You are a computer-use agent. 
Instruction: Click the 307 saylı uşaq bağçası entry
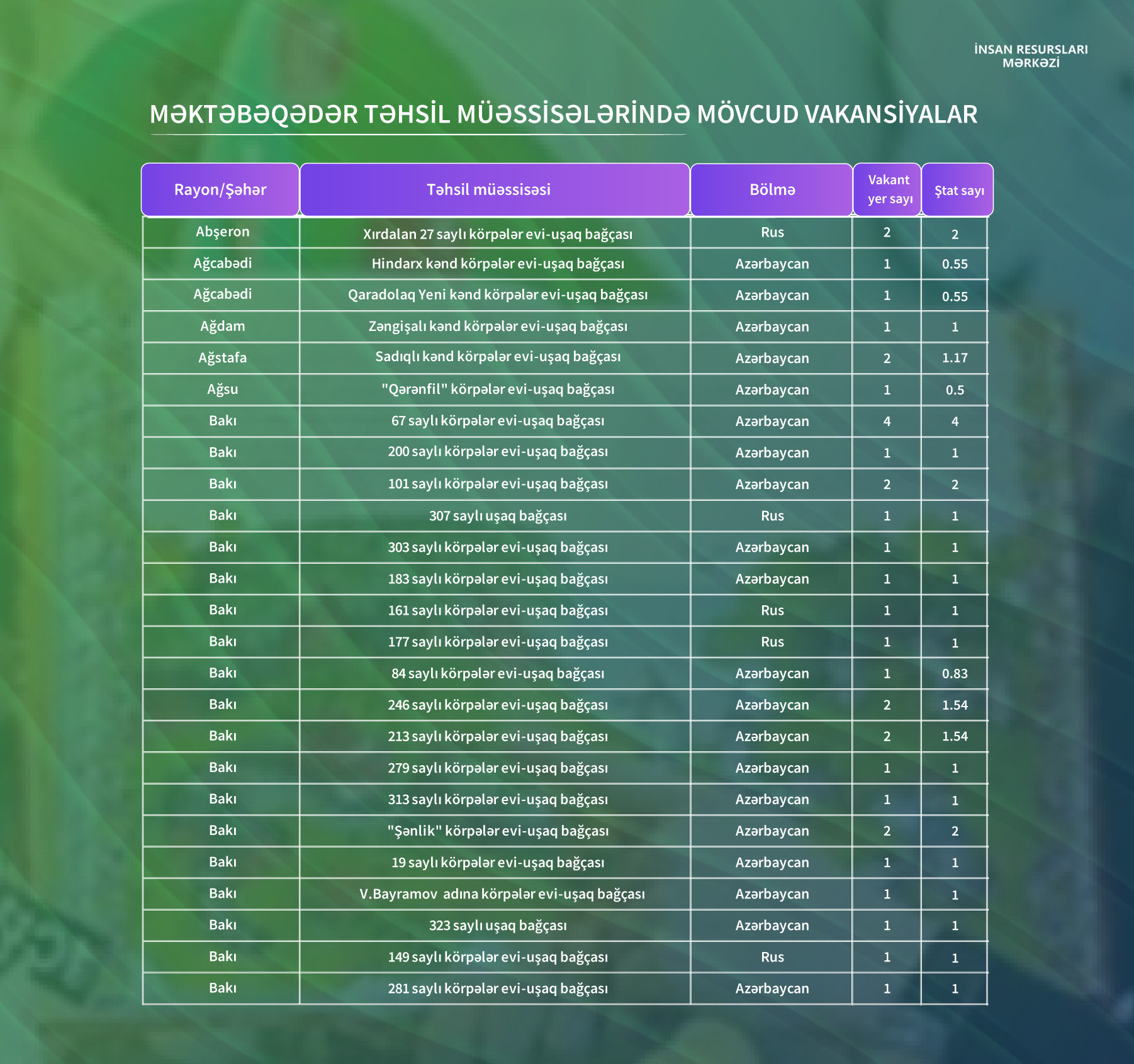pos(498,516)
